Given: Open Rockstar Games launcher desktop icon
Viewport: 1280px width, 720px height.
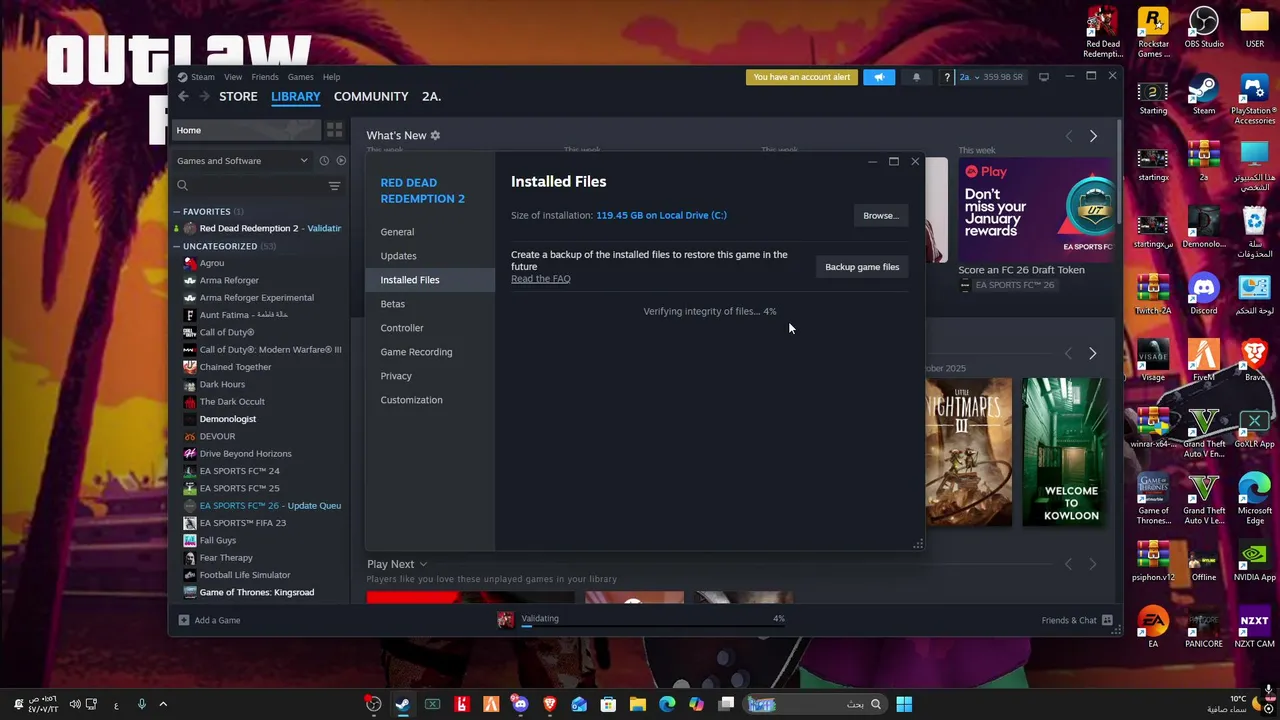Looking at the screenshot, I should click(x=1153, y=33).
